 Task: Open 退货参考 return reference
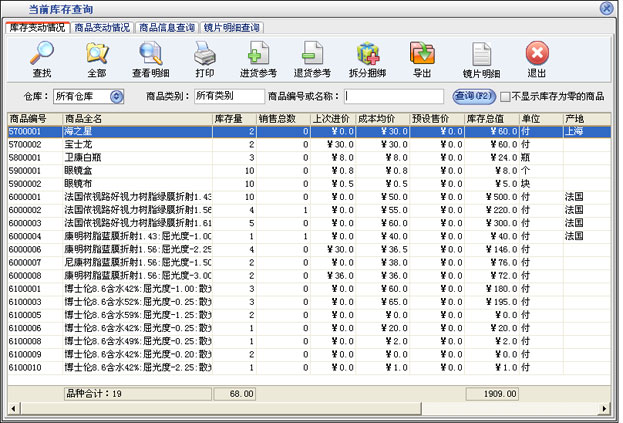(313, 58)
